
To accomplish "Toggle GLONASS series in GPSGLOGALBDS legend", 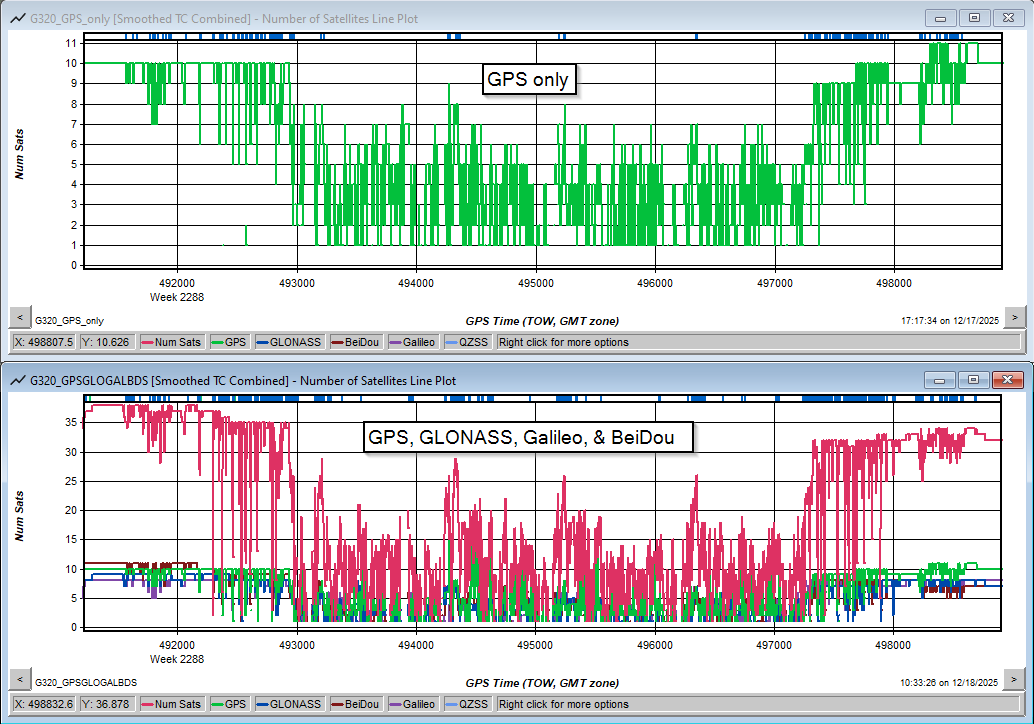I will click(x=289, y=704).
